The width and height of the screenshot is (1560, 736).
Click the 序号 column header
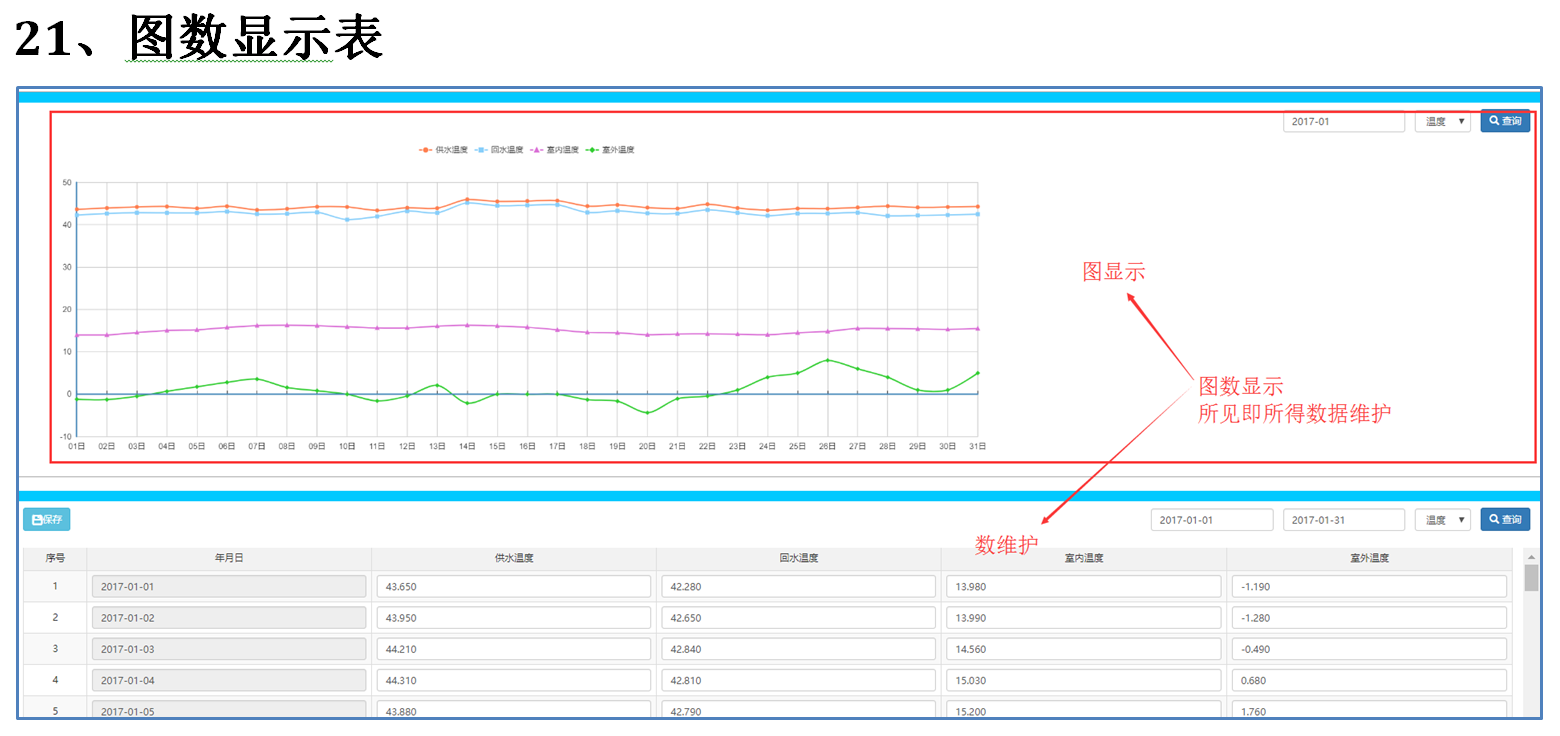(55, 558)
